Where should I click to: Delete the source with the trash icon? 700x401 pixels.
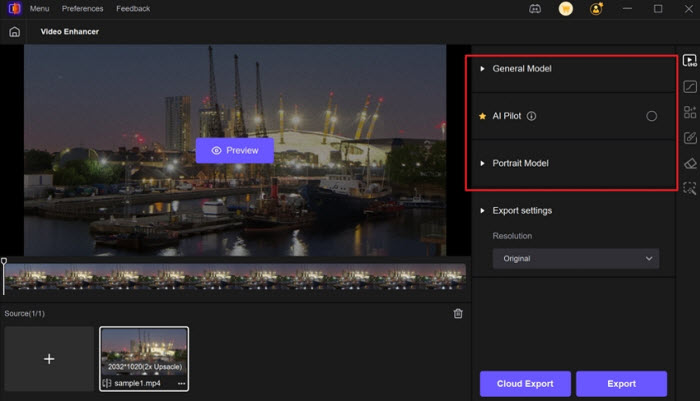pyautogui.click(x=458, y=313)
